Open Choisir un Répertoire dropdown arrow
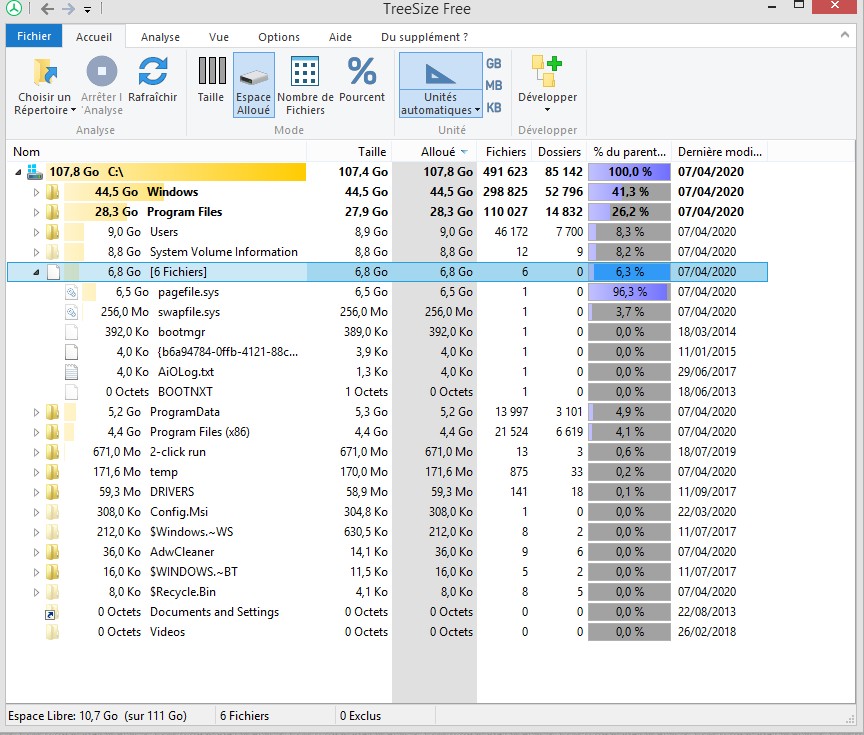864x735 pixels. 73,110
